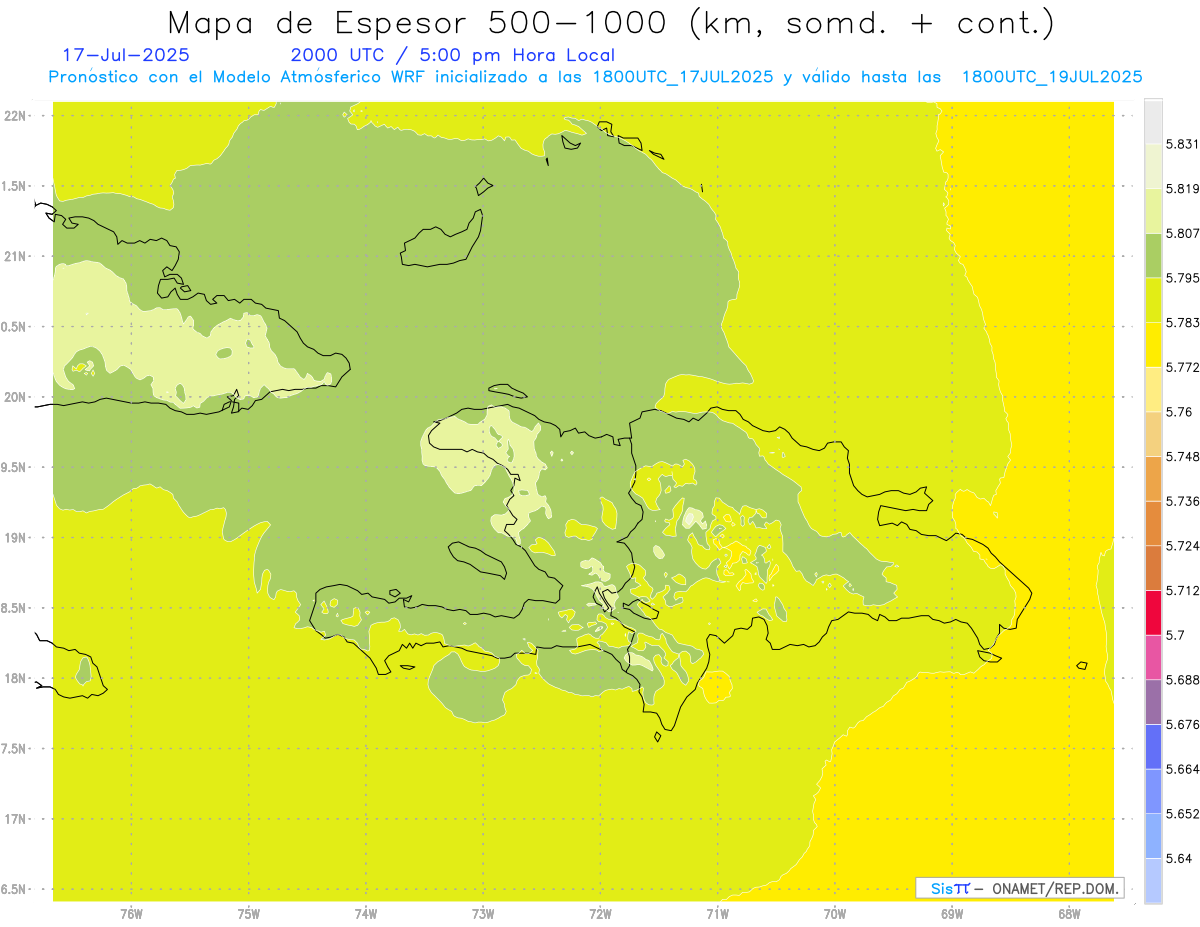Click the legend value 5.736
This screenshot has height=927, width=1200.
[x=1183, y=501]
